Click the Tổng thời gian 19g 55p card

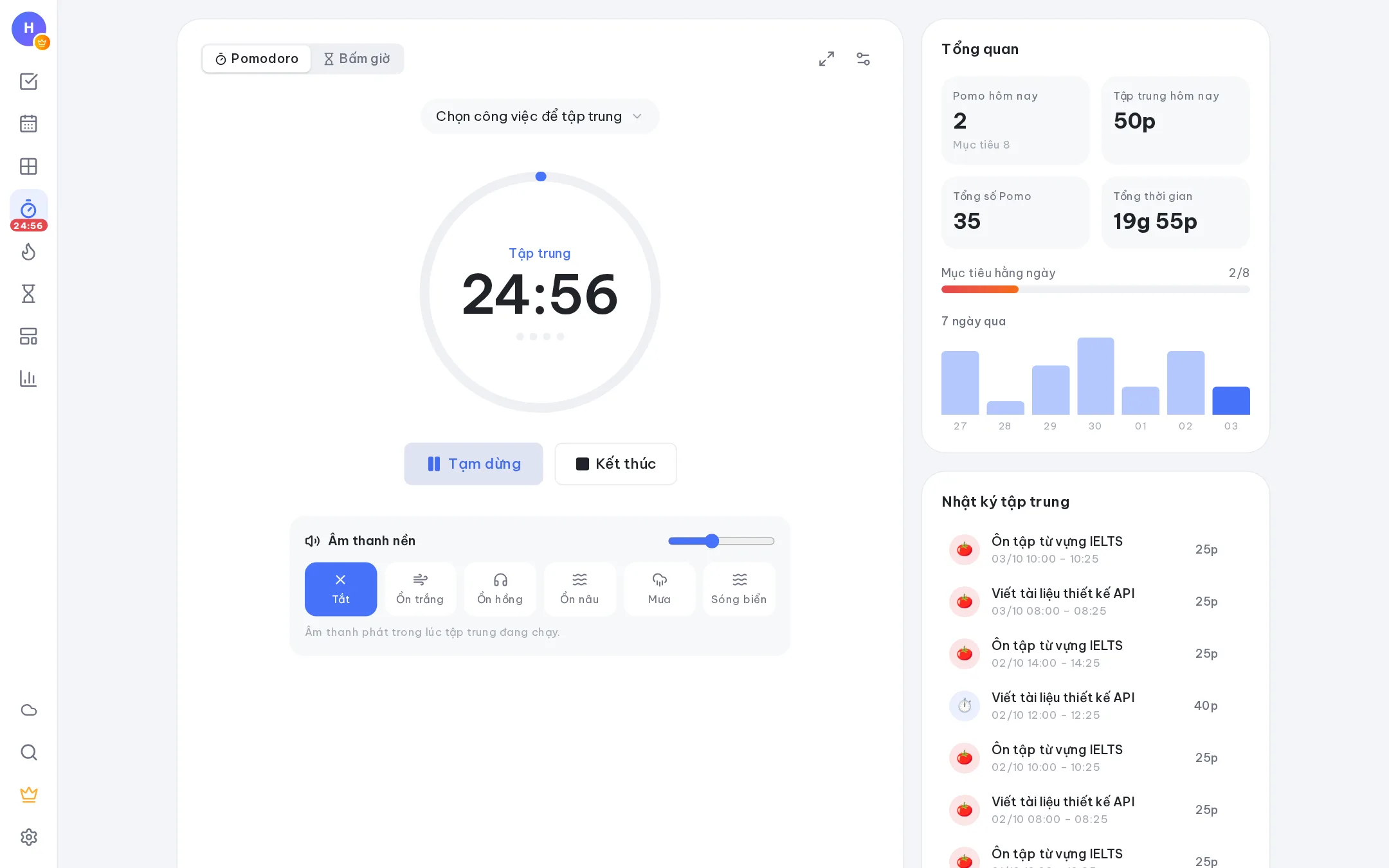pyautogui.click(x=1176, y=213)
